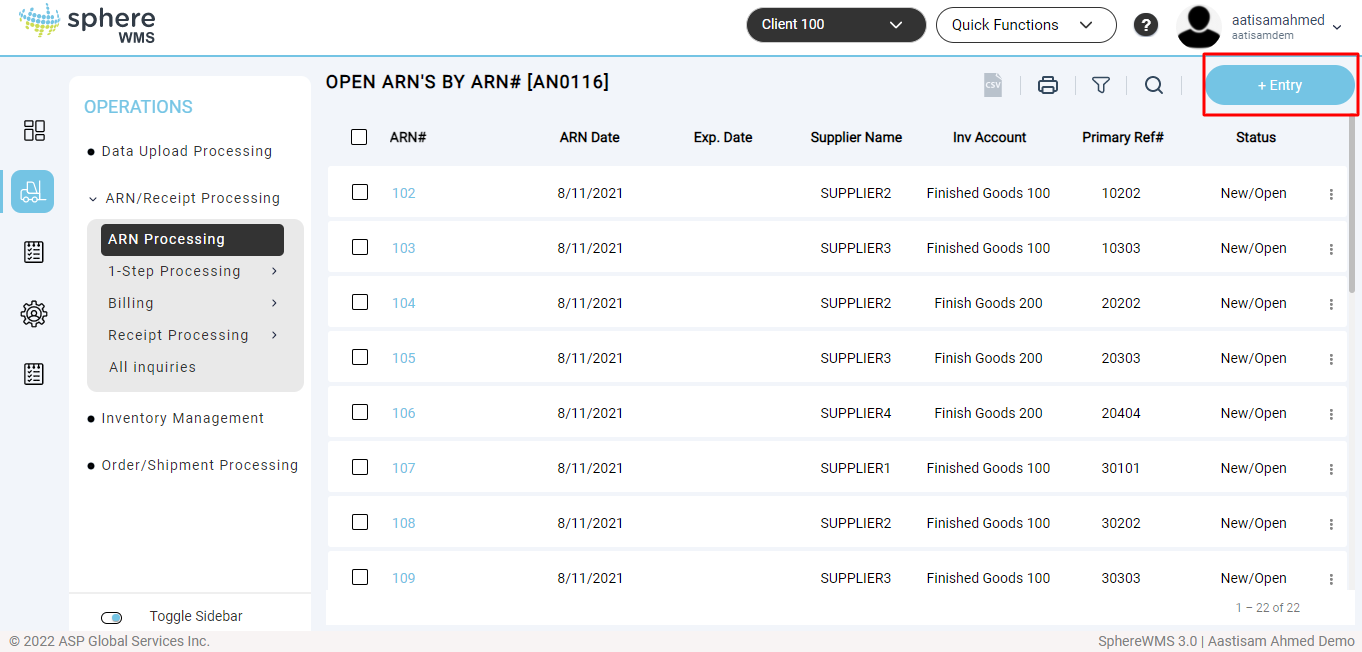Sort by the Supplier Name column header
Image resolution: width=1362 pixels, height=652 pixels.
click(x=856, y=137)
